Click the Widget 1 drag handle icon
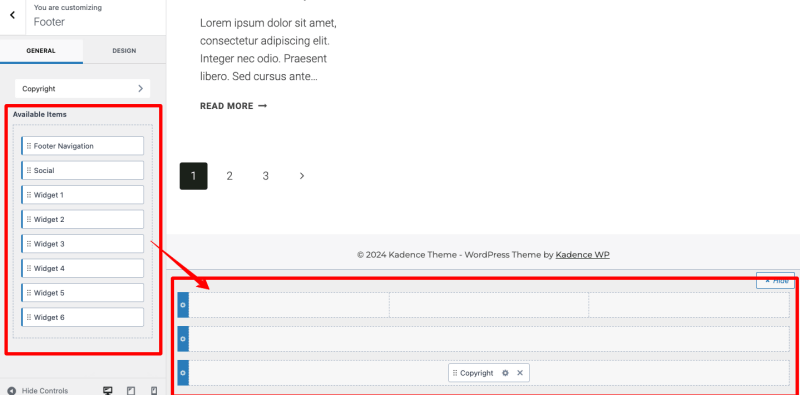Viewport: 800px width, 395px height. (29, 195)
